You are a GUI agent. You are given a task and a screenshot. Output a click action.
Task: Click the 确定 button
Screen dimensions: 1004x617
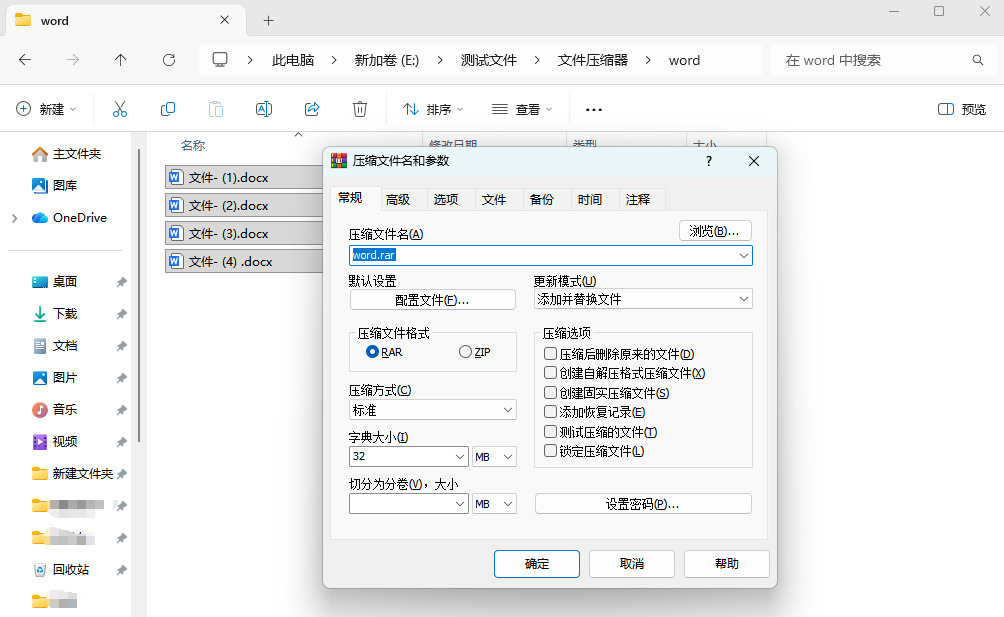pos(537,564)
